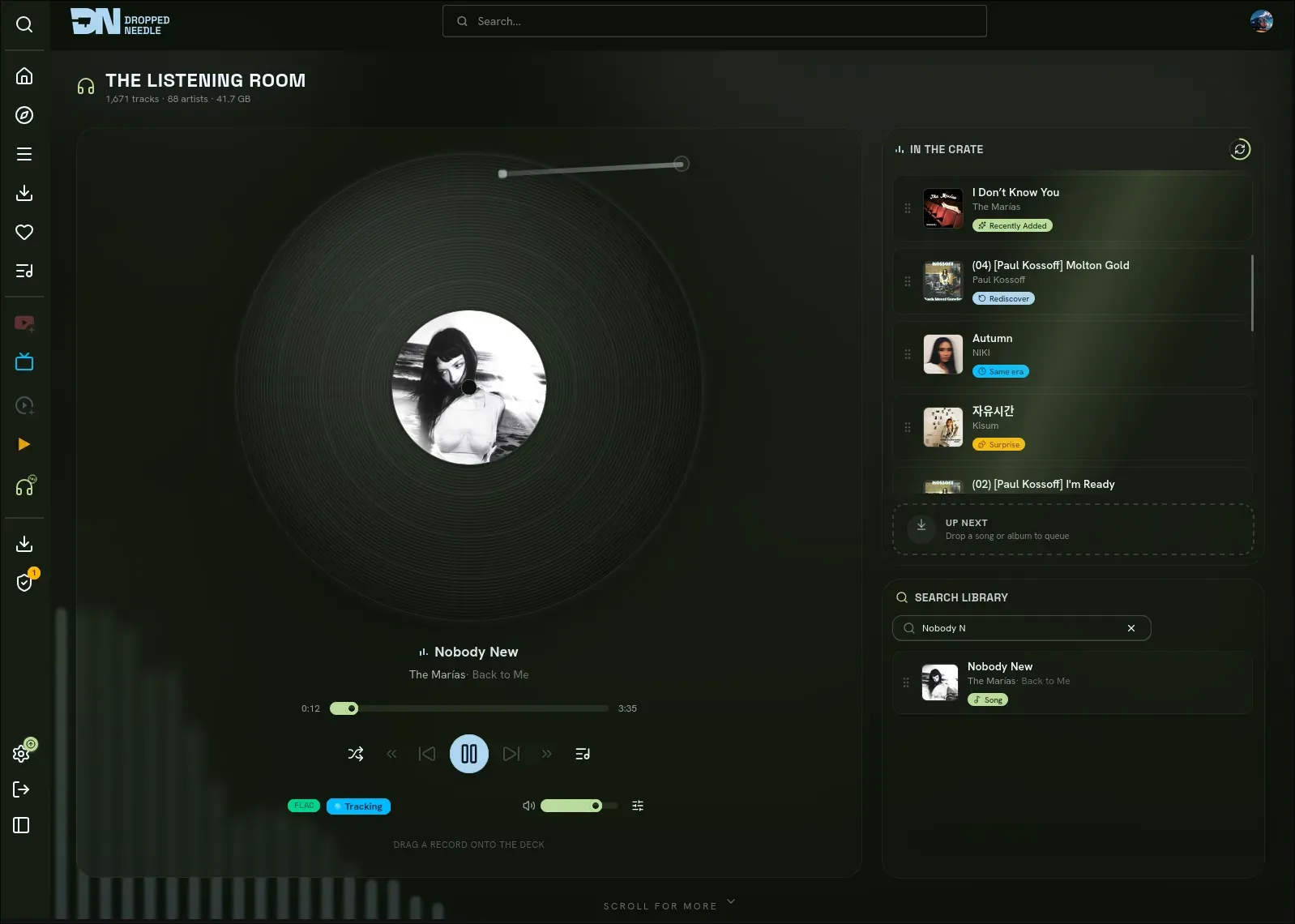
Task: Click the Autumn album thumbnail
Action: (943, 354)
